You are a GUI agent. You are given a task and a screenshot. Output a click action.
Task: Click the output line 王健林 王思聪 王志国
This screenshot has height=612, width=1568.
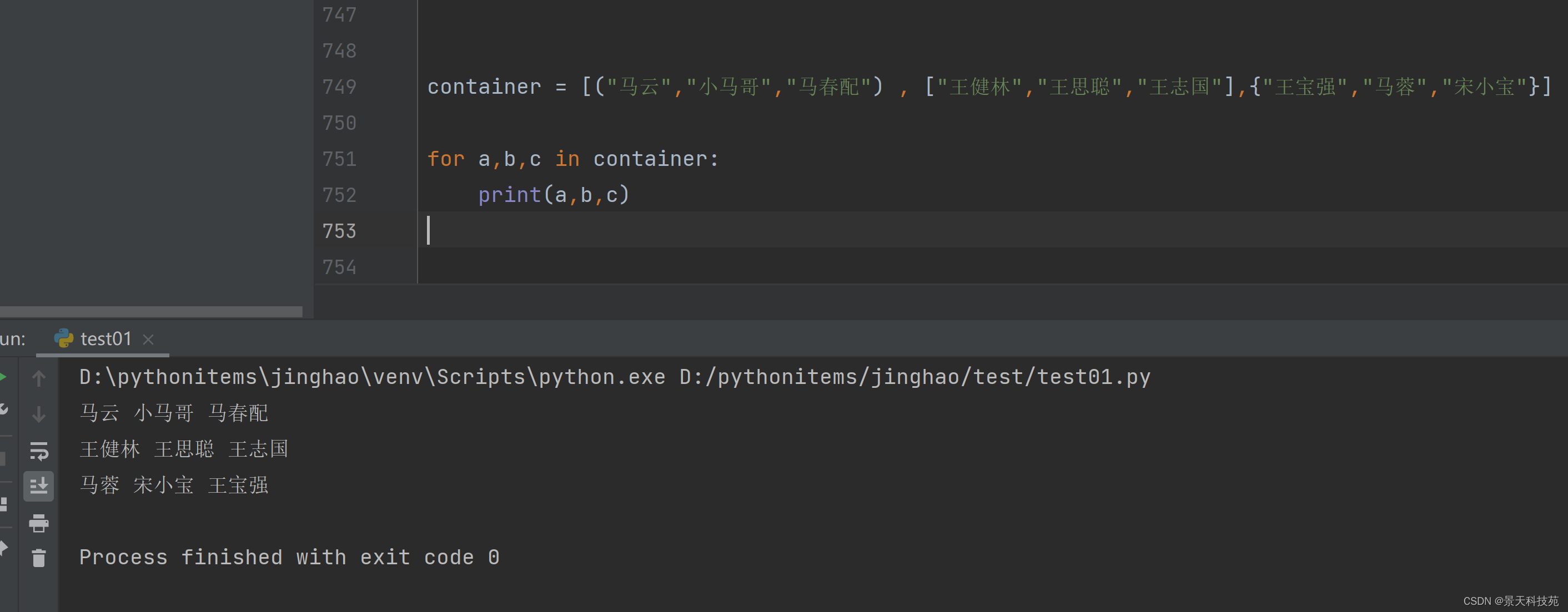point(184,449)
